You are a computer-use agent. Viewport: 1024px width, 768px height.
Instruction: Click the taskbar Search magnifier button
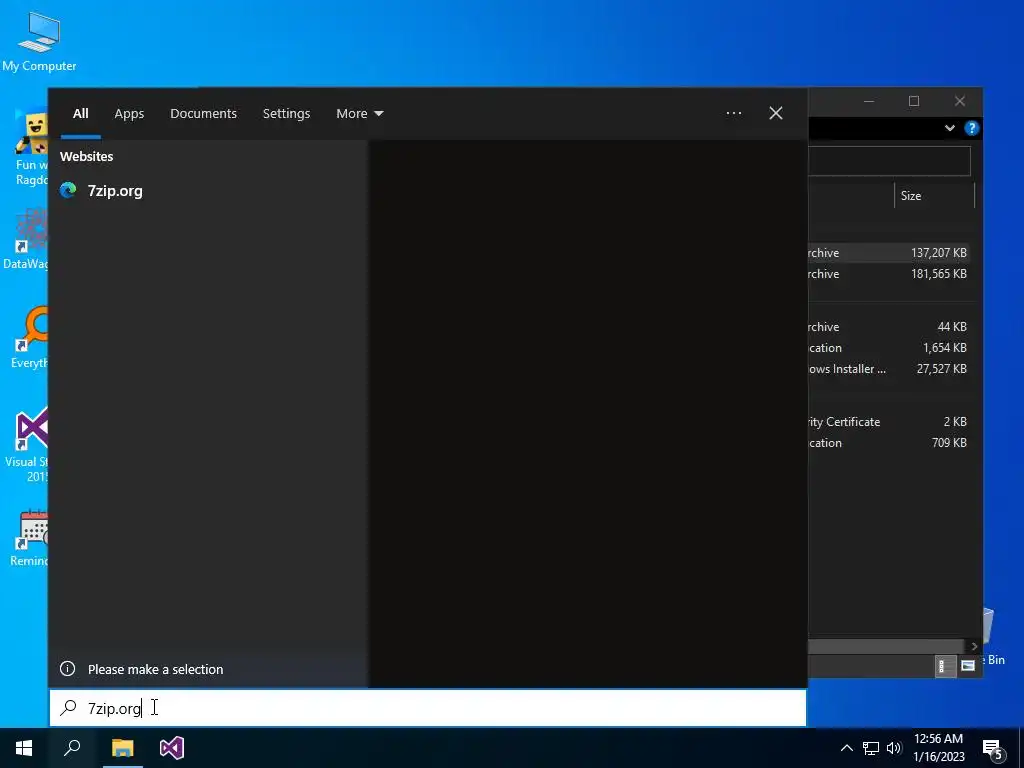(x=72, y=748)
